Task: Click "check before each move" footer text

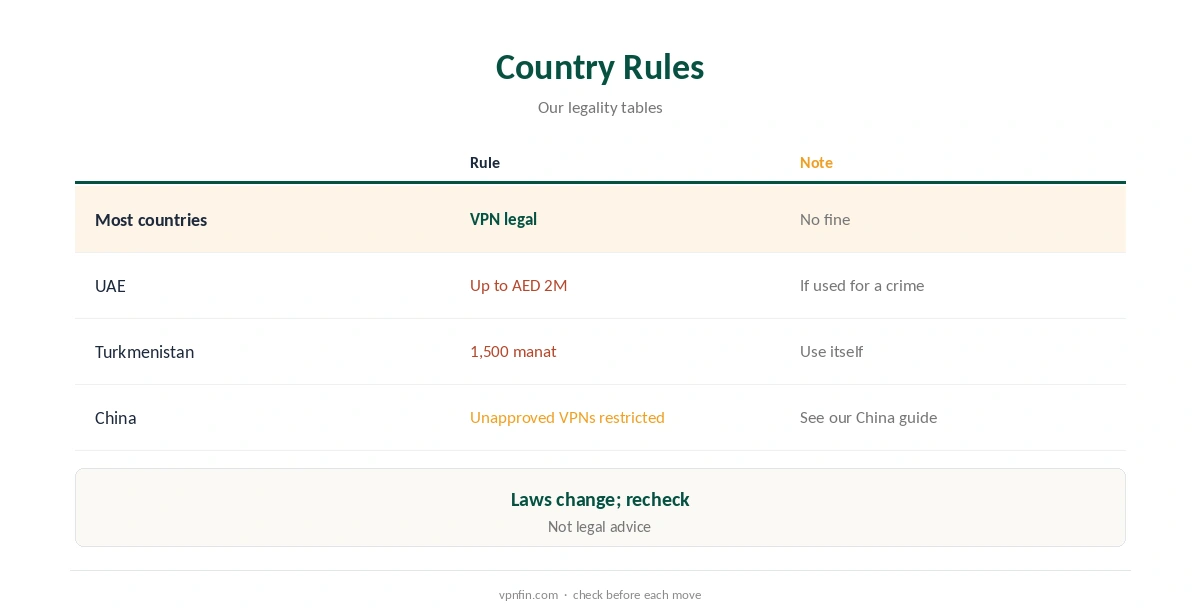Action: point(637,595)
